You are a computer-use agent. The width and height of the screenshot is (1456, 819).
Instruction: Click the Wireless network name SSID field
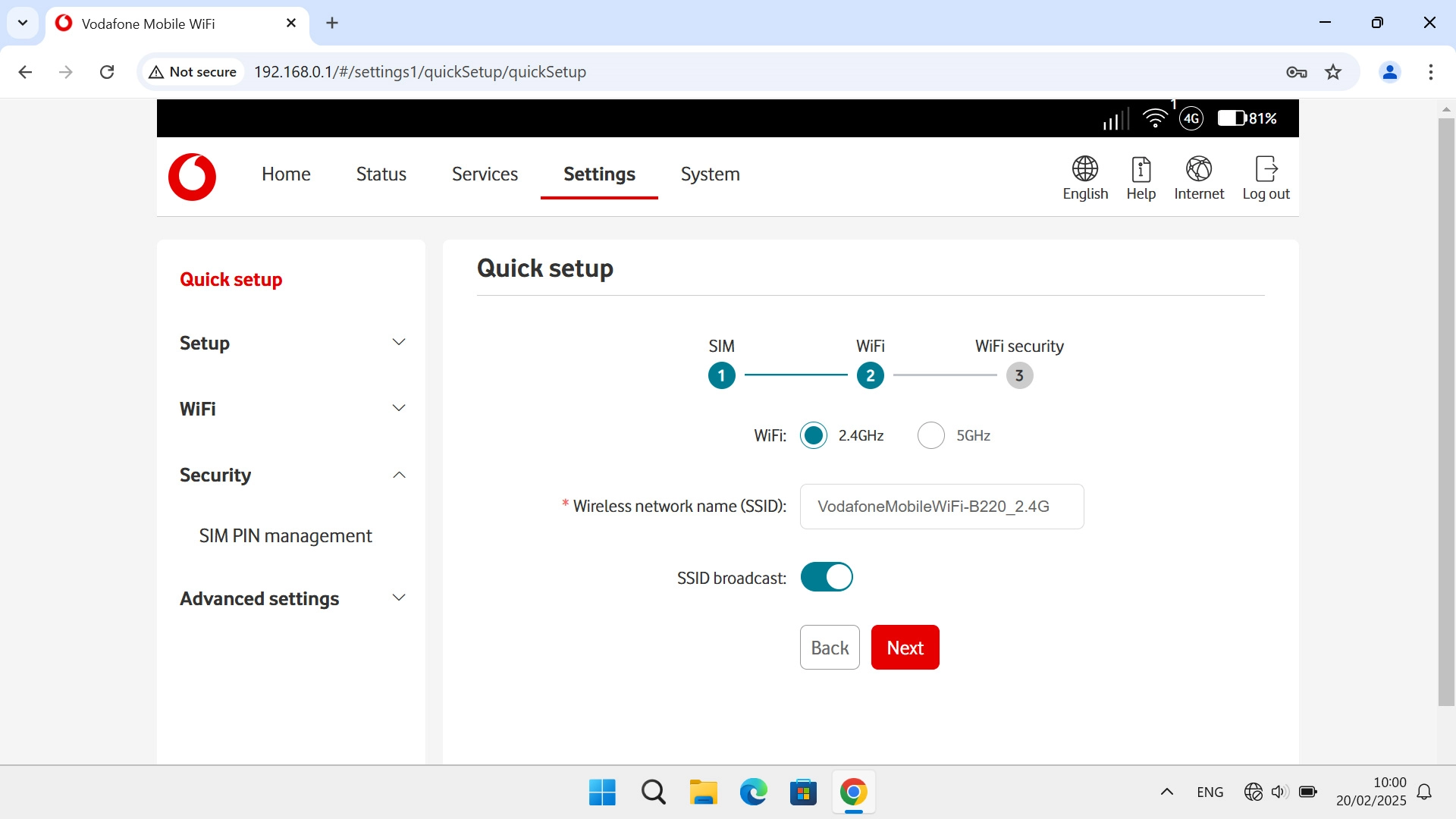tap(941, 507)
